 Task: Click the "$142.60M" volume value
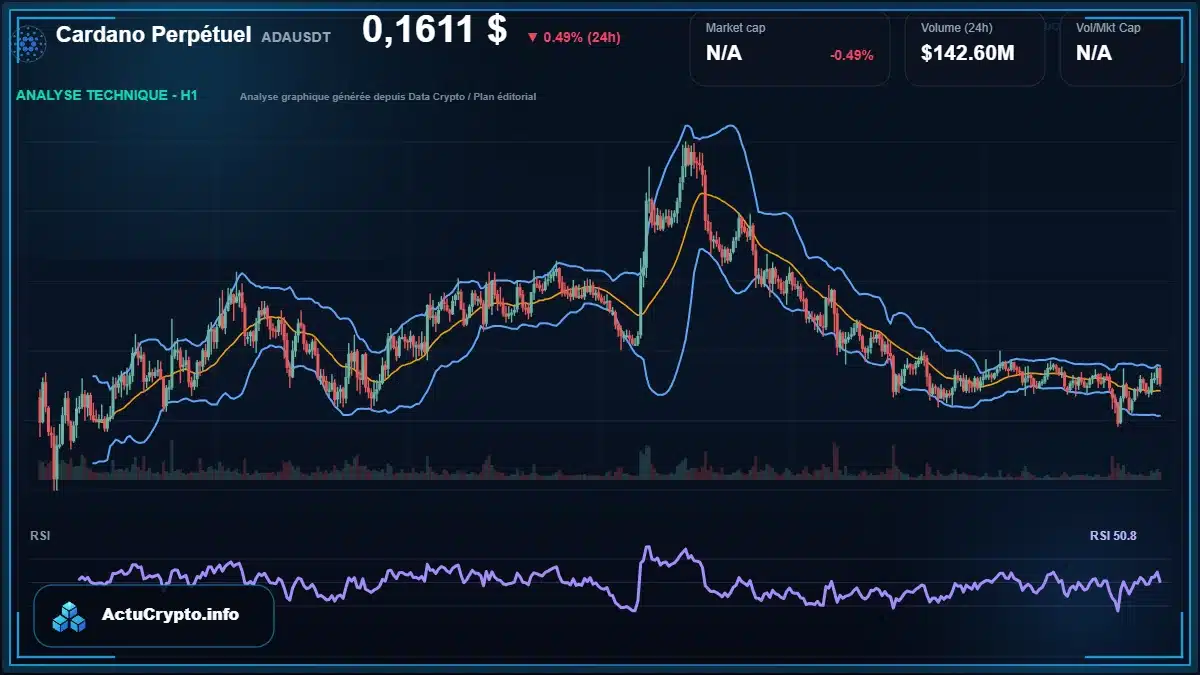click(x=968, y=54)
